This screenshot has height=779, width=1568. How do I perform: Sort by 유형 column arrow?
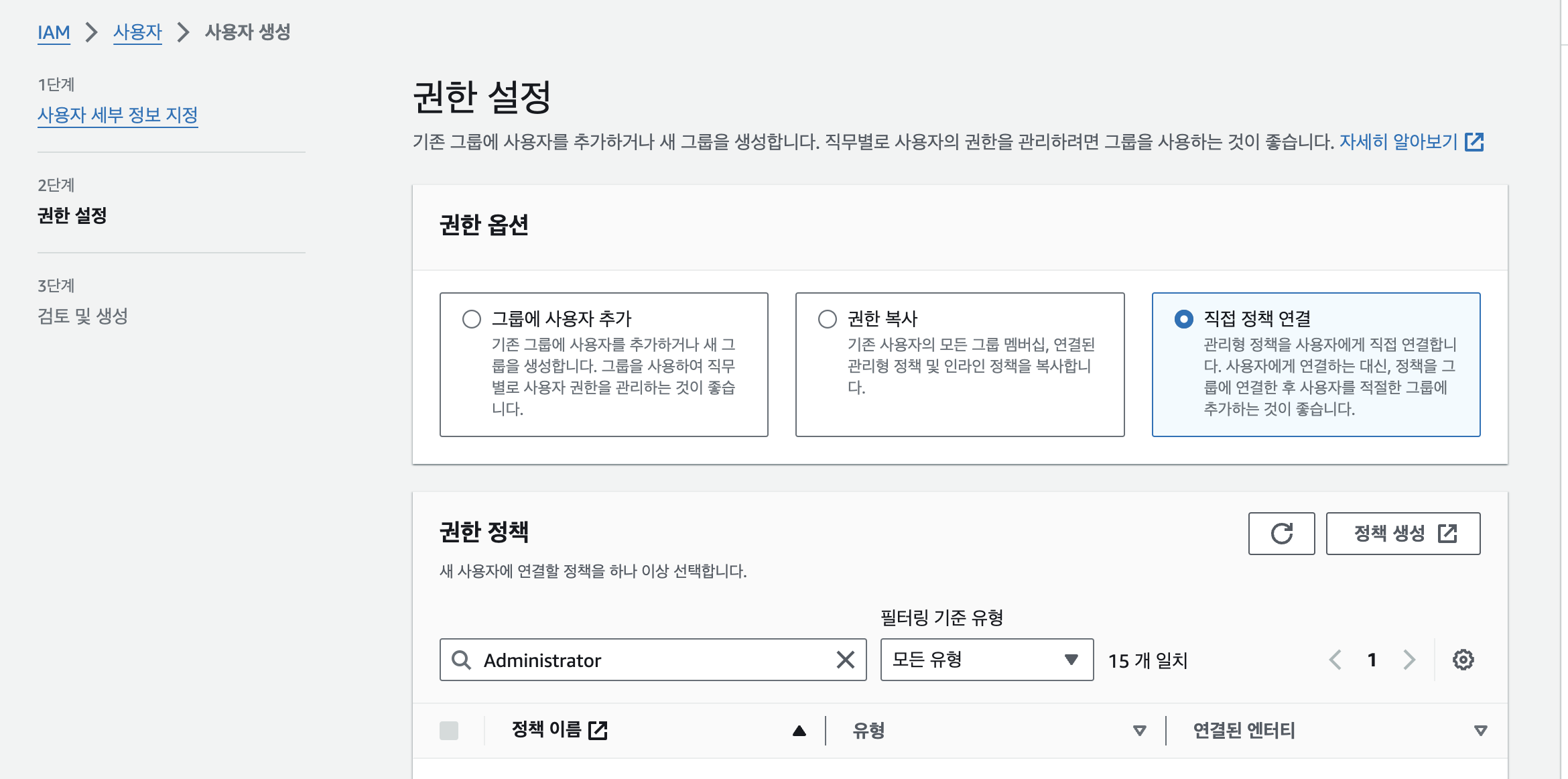coord(1139,731)
